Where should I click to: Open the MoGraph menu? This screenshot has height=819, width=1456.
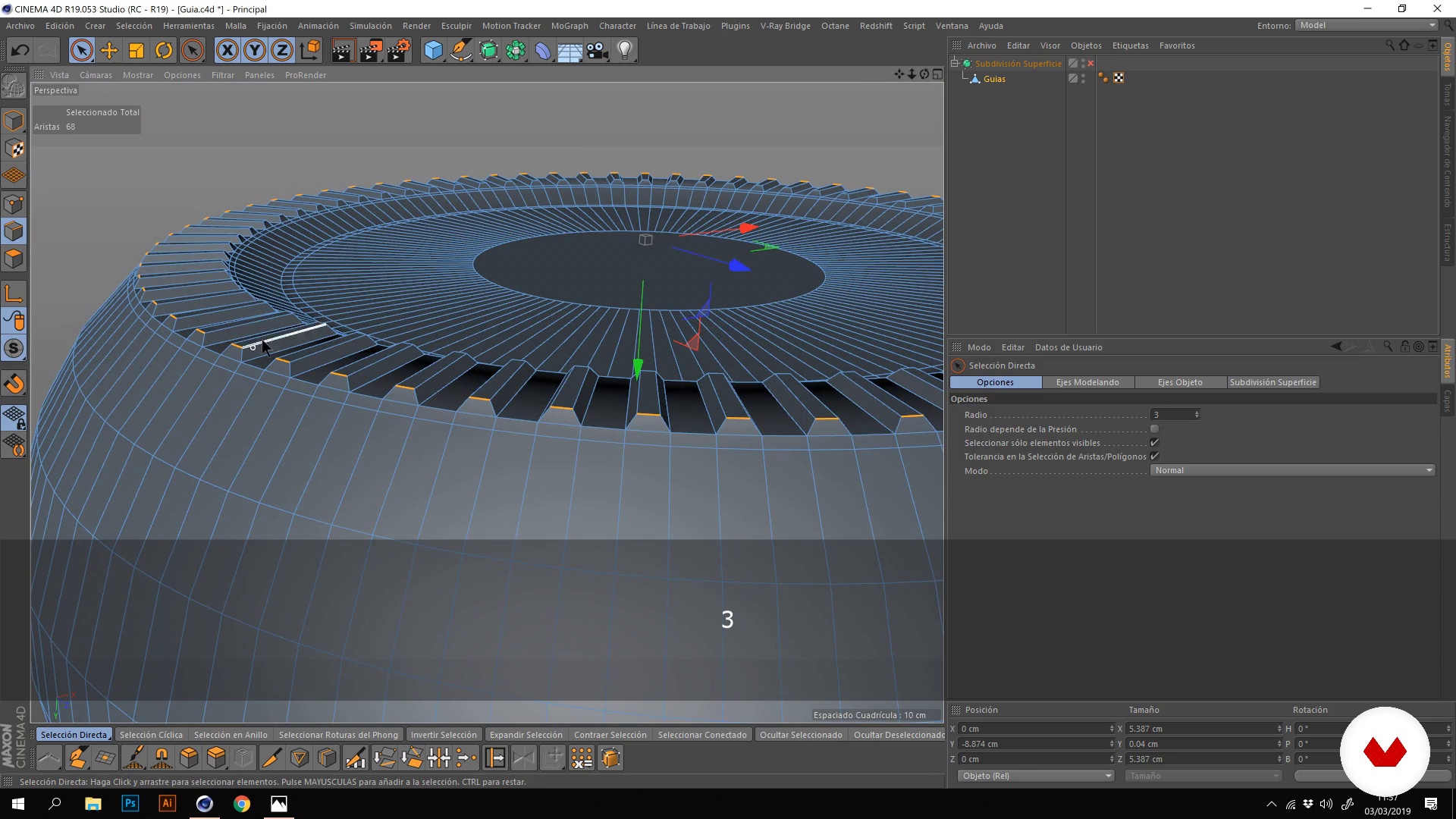[x=570, y=26]
